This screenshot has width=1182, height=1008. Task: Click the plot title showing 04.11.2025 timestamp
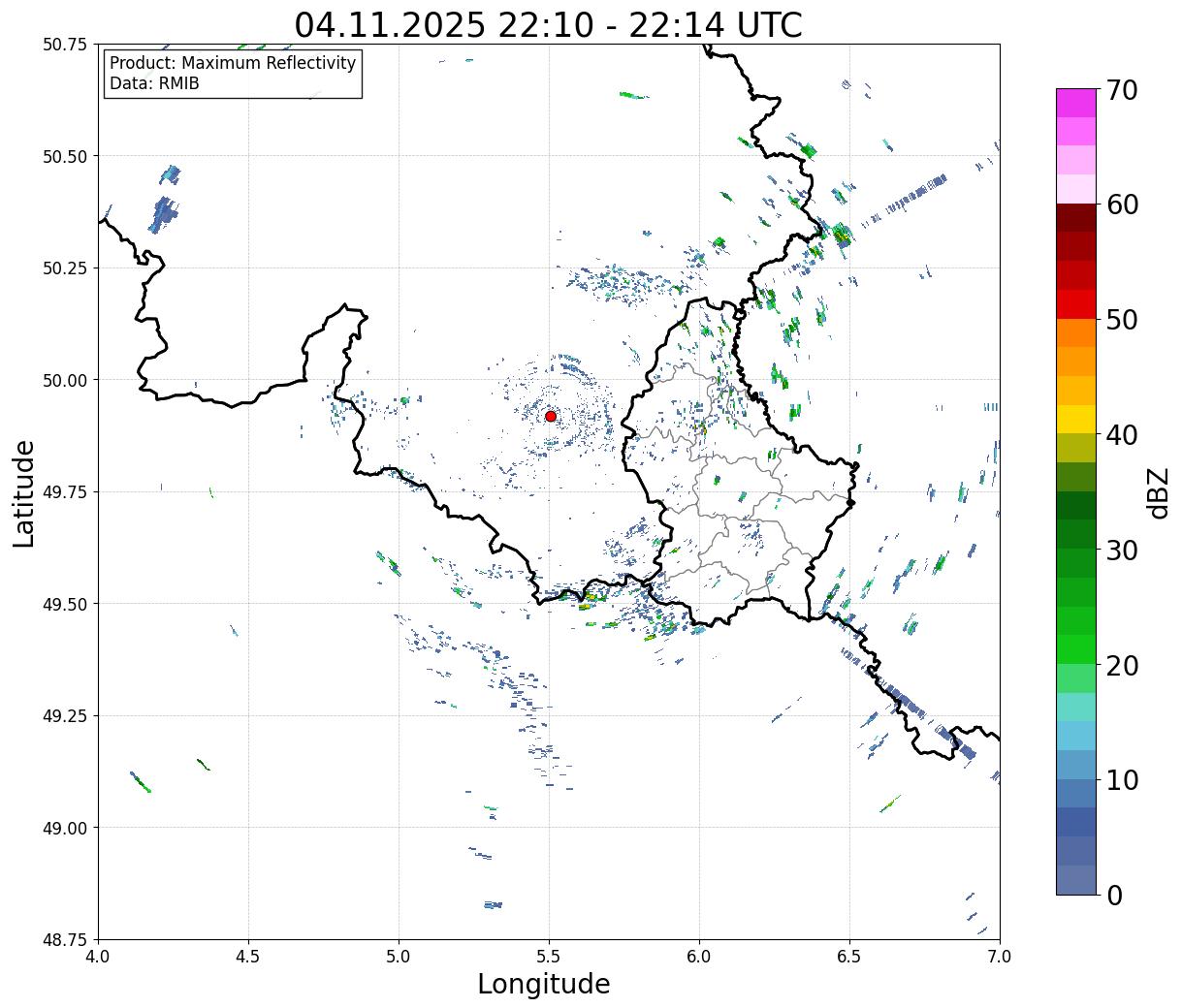(x=548, y=24)
